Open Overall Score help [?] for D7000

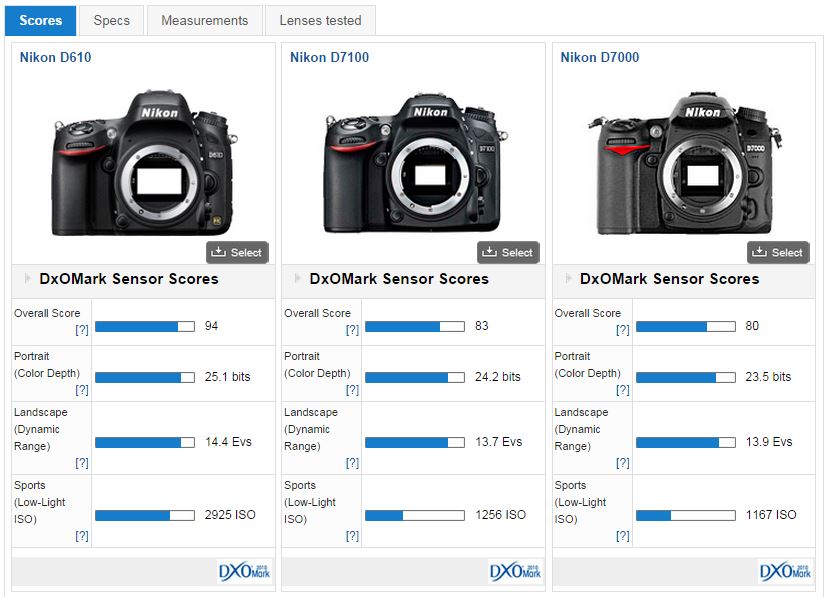tap(623, 330)
